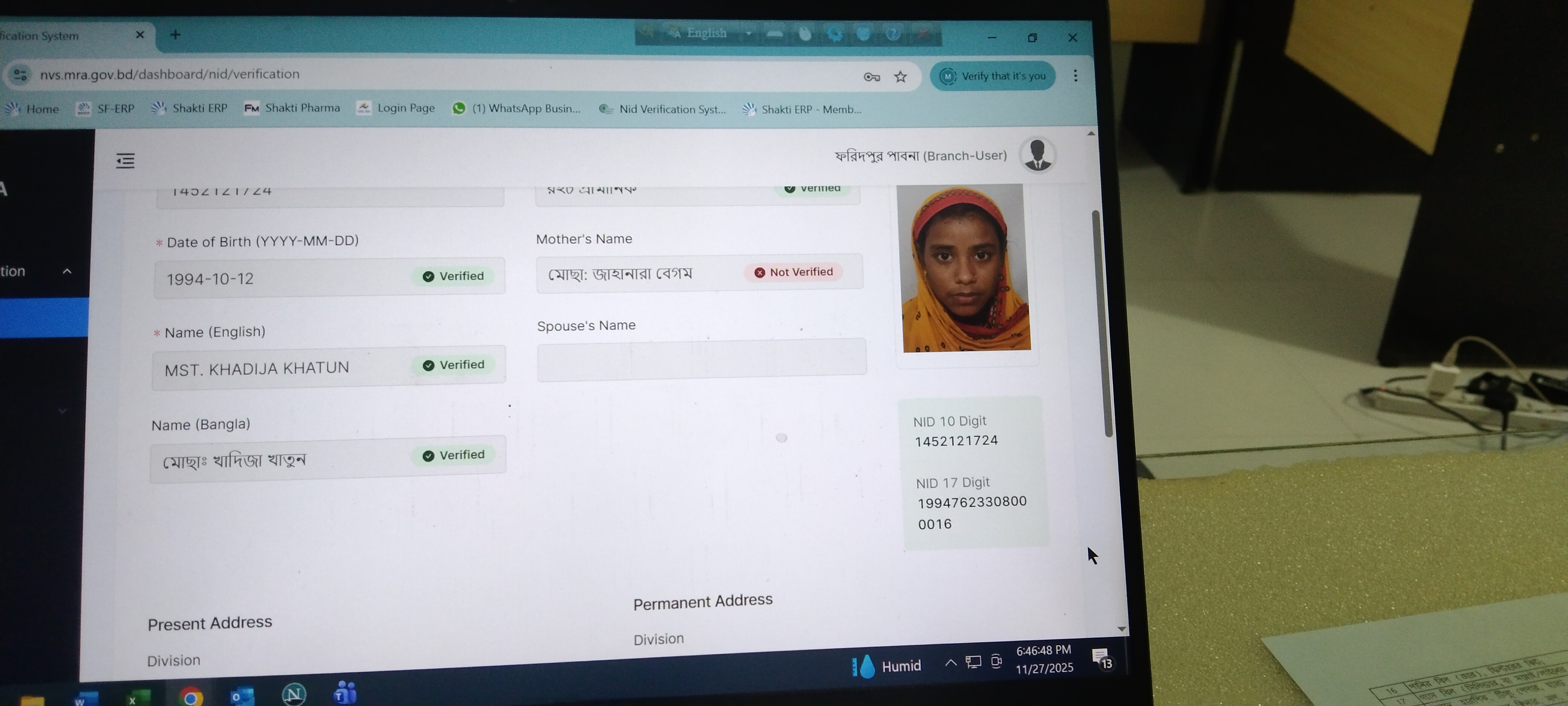Click the password key icon in address bar
This screenshot has width=1568, height=706.
point(872,77)
